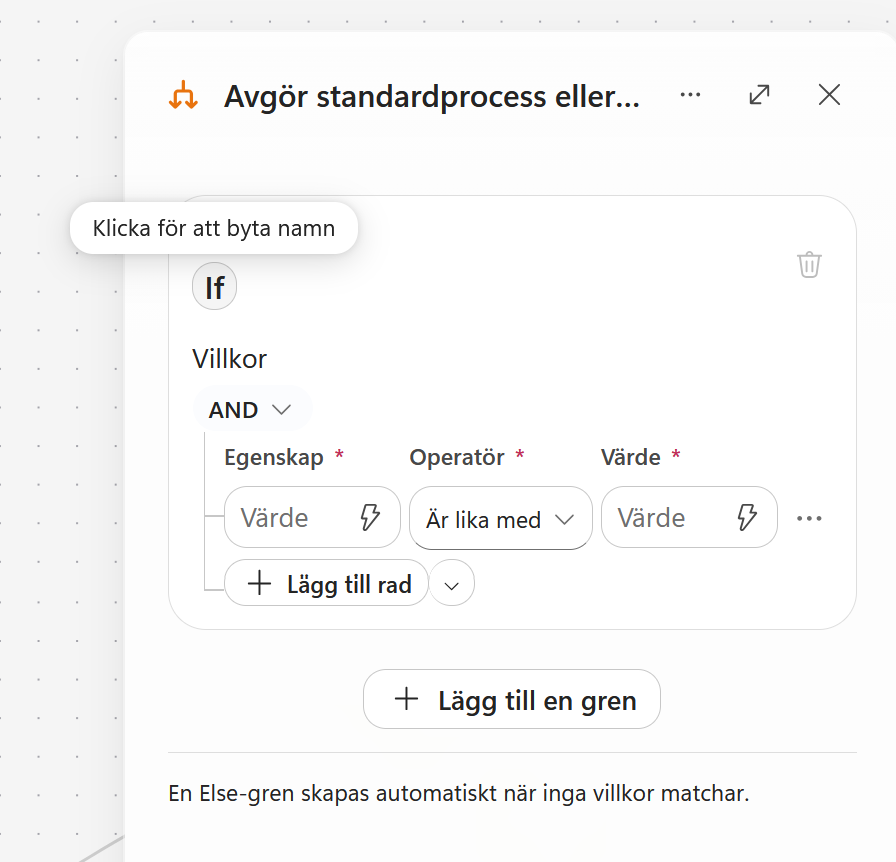Open the AND logic operator dropdown

pos(251,410)
